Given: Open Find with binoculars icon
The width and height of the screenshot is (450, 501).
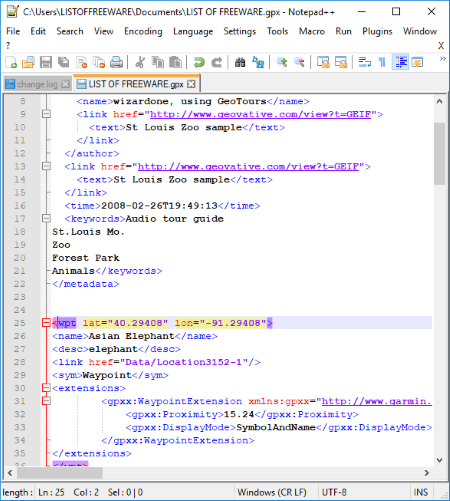Looking at the screenshot, I should [x=240, y=62].
